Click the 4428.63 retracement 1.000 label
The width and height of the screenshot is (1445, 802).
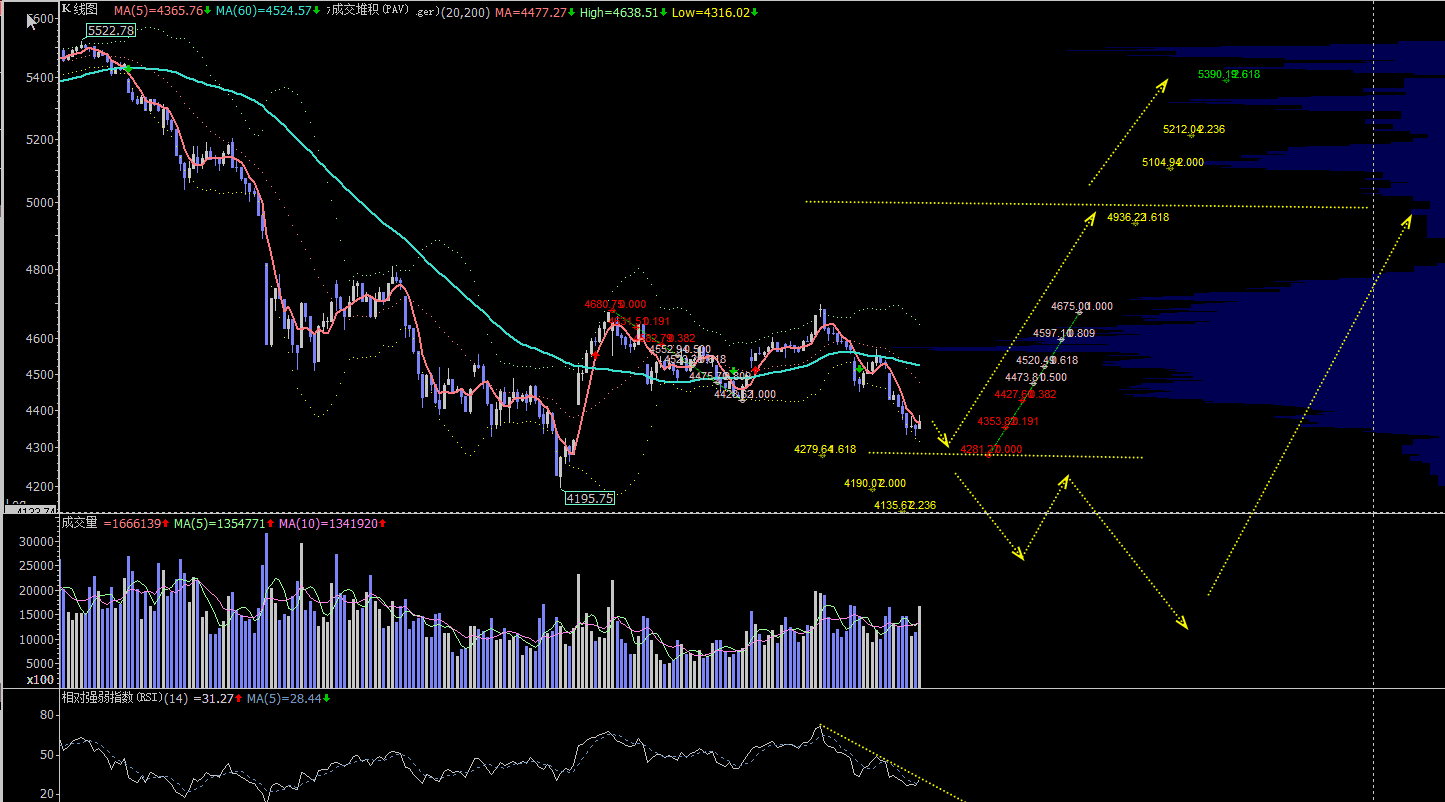click(x=745, y=395)
